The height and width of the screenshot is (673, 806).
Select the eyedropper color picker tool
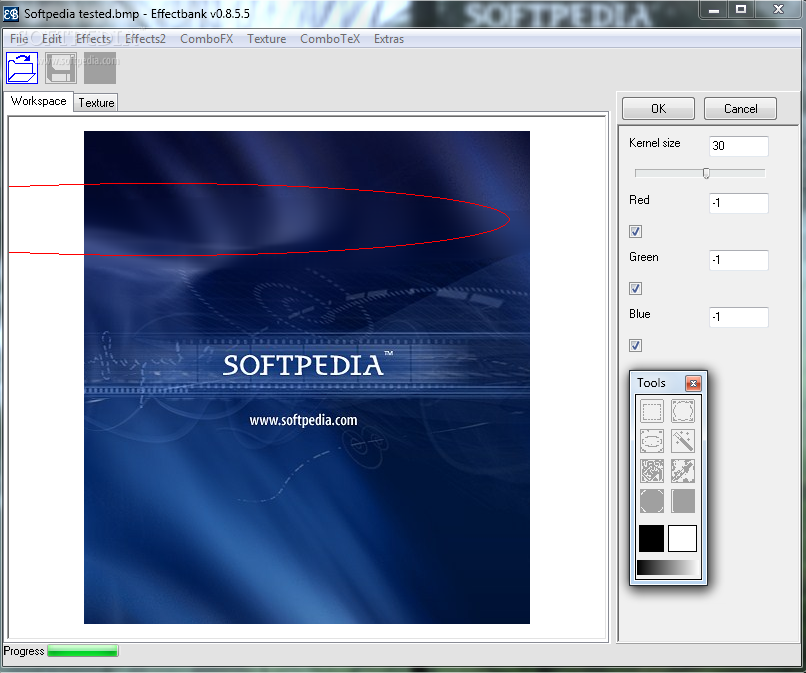683,471
